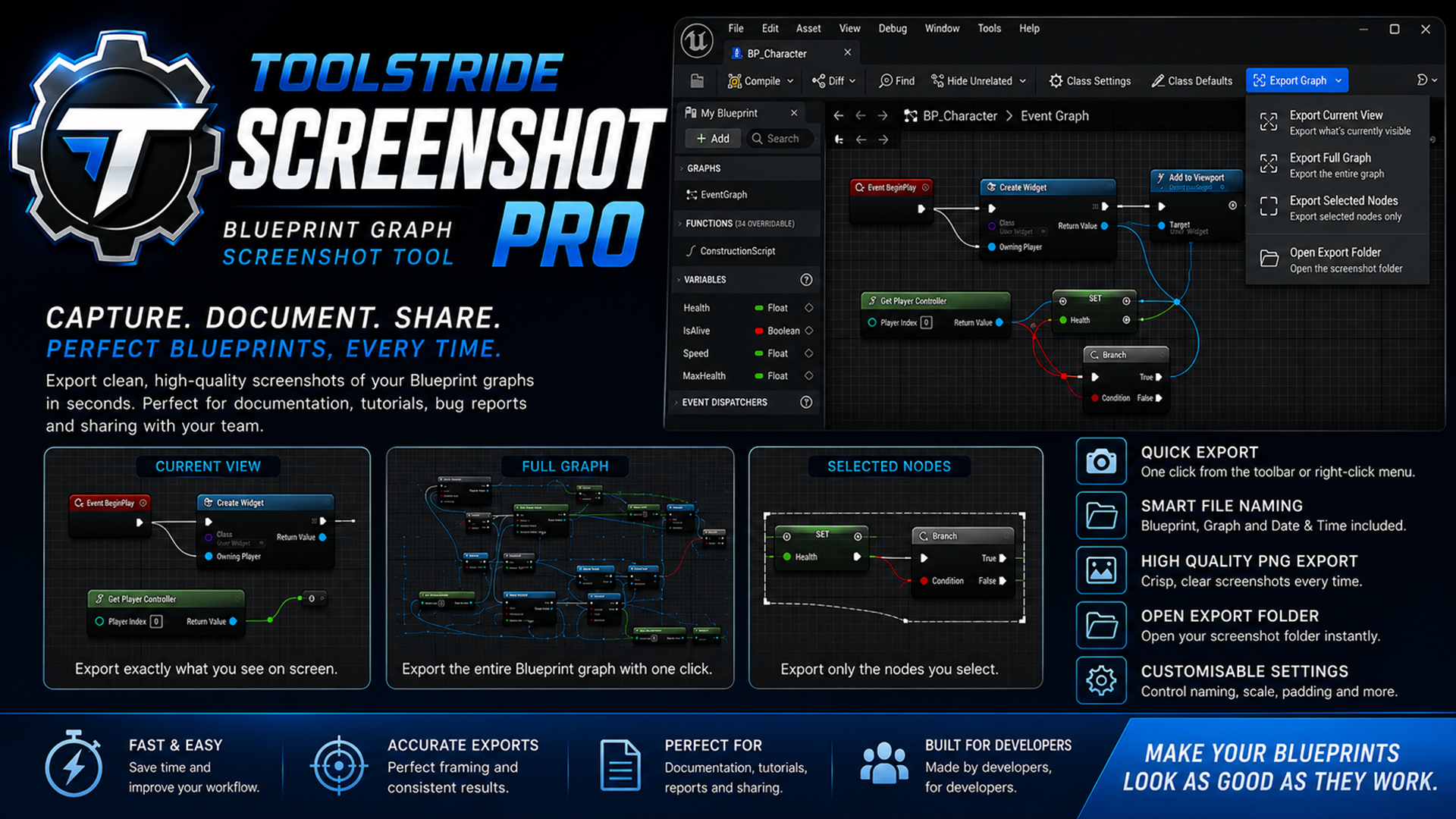
Task: Click the Compile toolbar button
Action: (x=754, y=81)
